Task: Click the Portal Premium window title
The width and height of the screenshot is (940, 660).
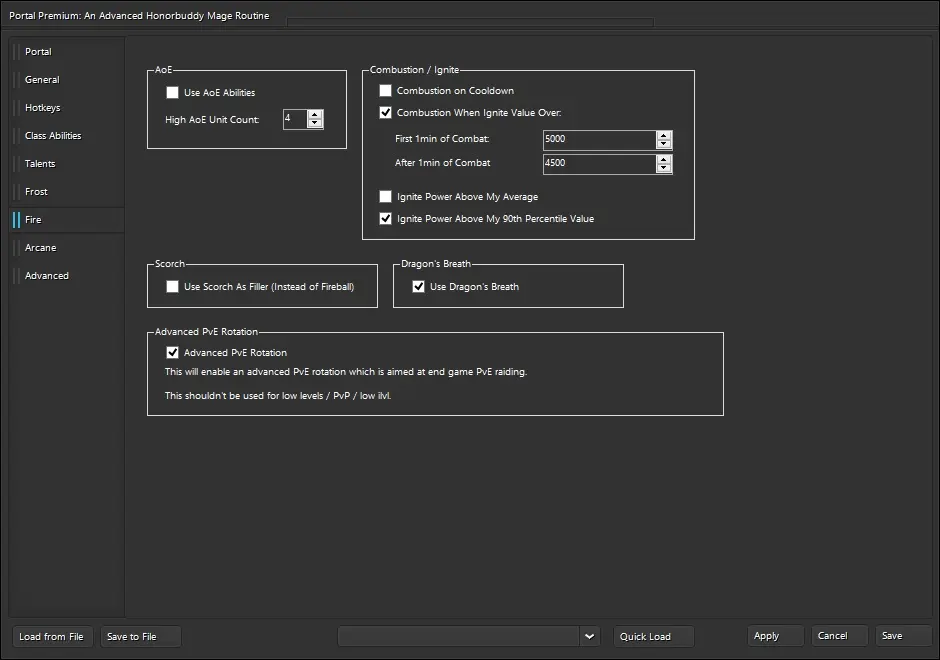Action: [139, 16]
